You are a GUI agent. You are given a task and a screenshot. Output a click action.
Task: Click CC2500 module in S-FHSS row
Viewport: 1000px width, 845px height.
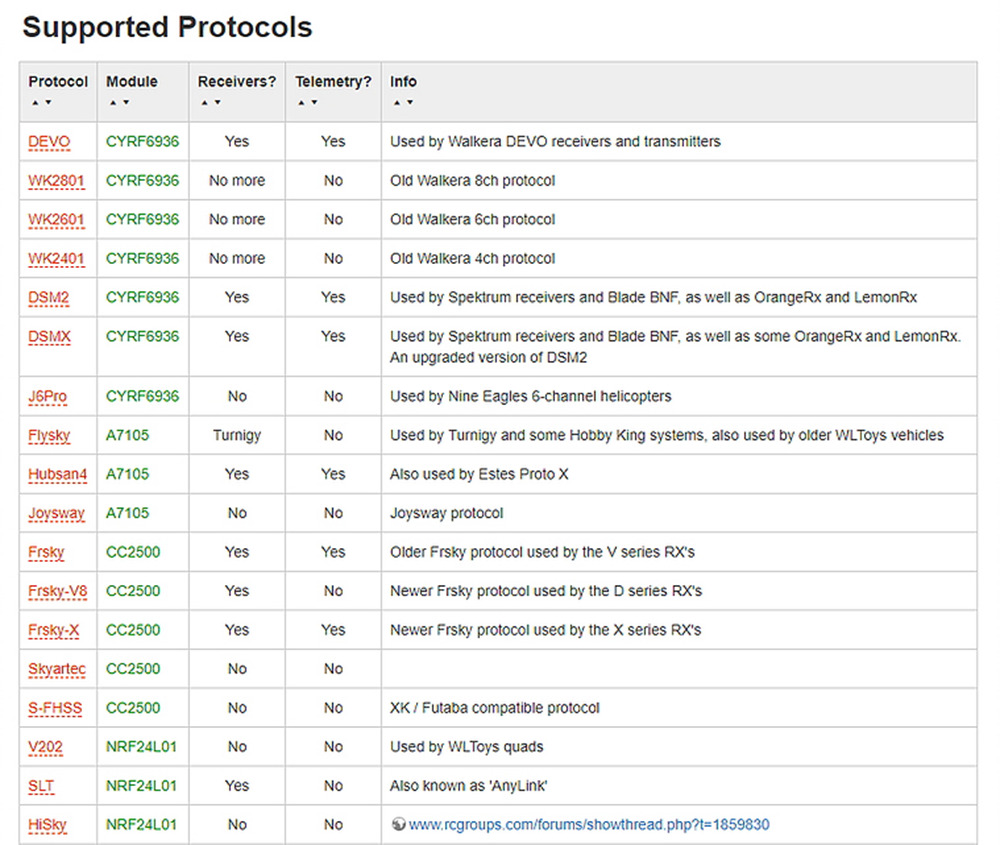tap(133, 708)
